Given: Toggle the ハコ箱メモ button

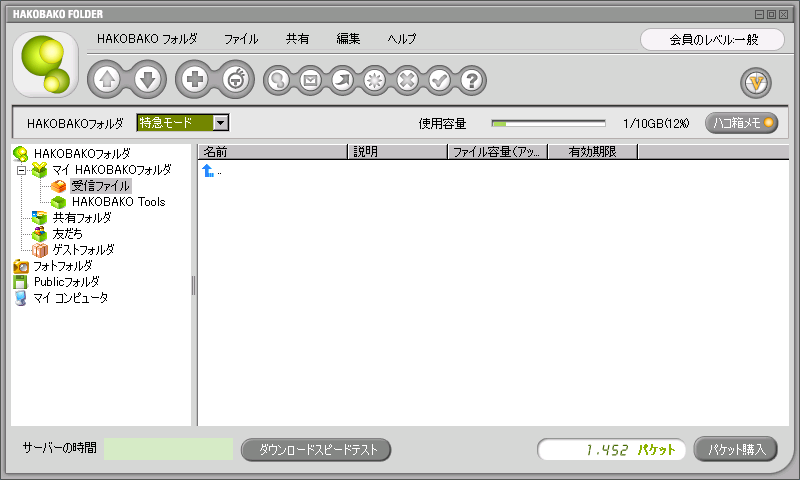Looking at the screenshot, I should point(741,123).
